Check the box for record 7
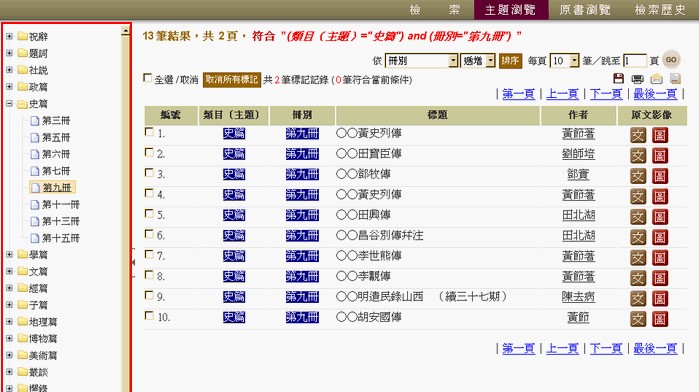This screenshot has width=699, height=392. [149, 255]
